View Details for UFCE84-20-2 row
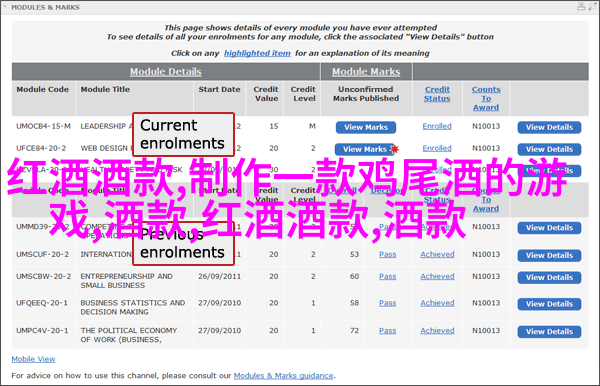The image size is (600, 386). pyautogui.click(x=549, y=149)
